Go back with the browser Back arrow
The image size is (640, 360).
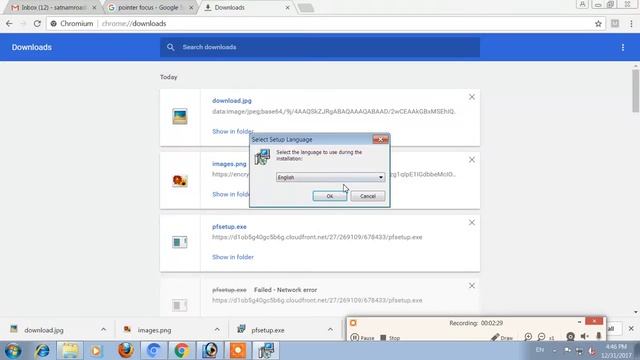click(x=9, y=24)
